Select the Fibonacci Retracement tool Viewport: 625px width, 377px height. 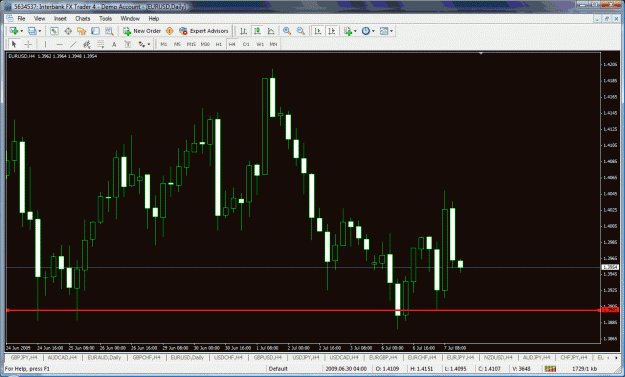pos(100,44)
